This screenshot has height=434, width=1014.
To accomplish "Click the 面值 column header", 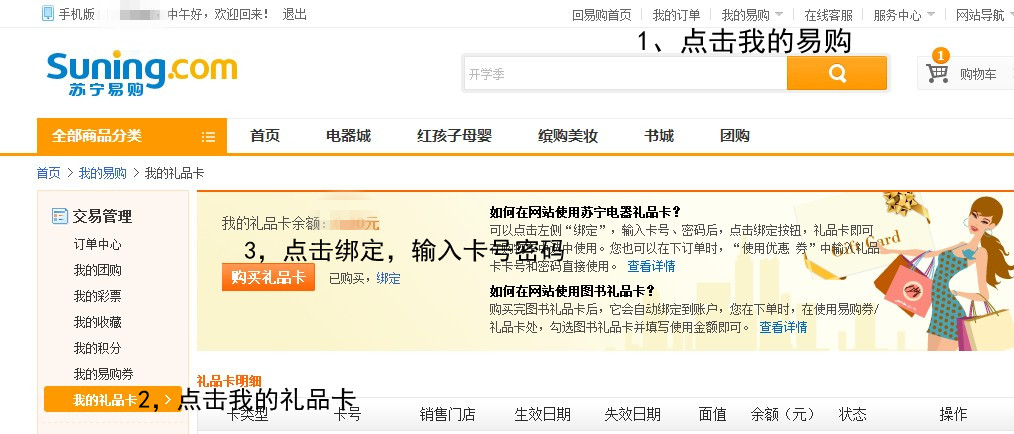I will tap(713, 414).
